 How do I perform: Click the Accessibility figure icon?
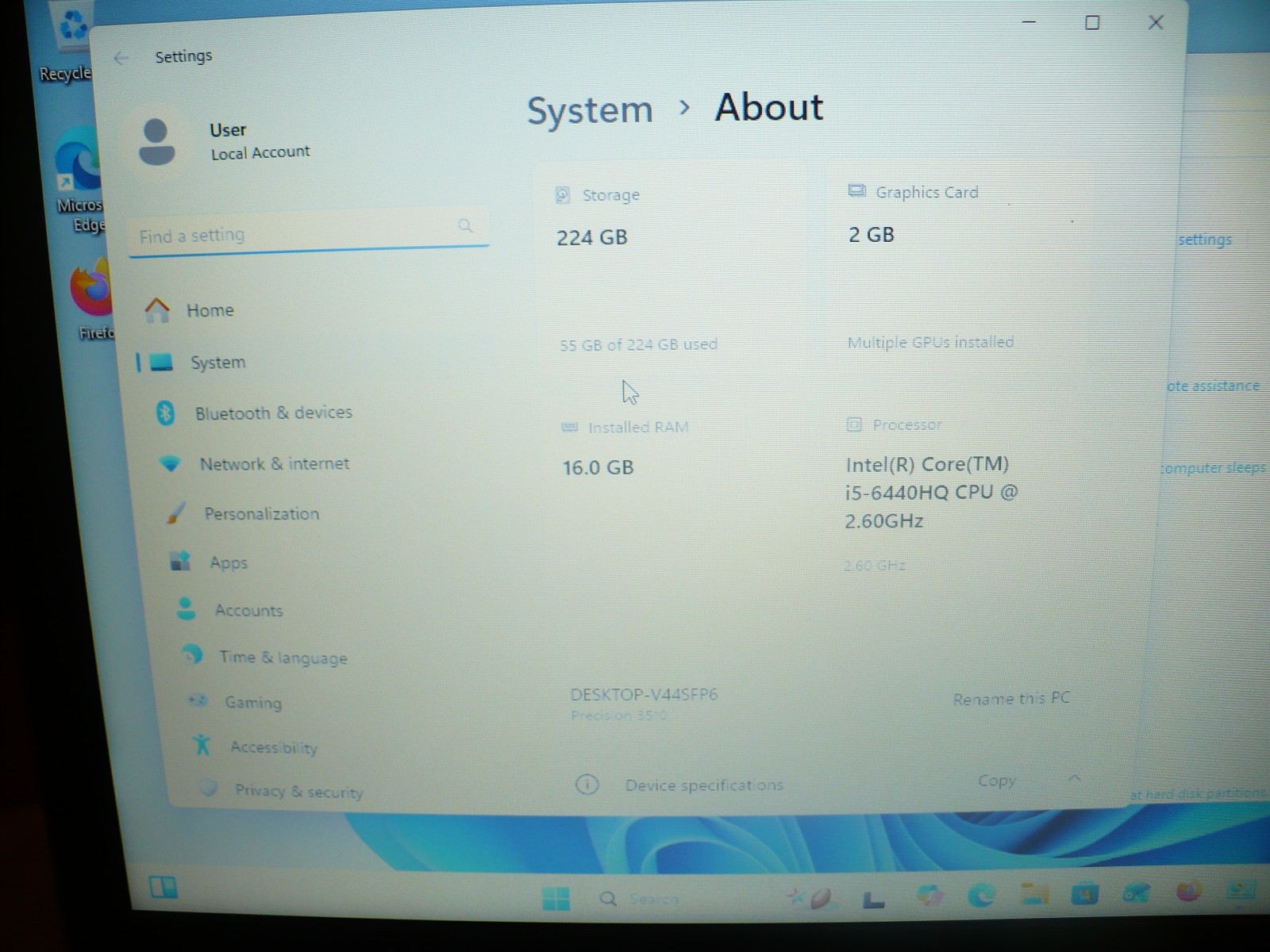point(202,745)
